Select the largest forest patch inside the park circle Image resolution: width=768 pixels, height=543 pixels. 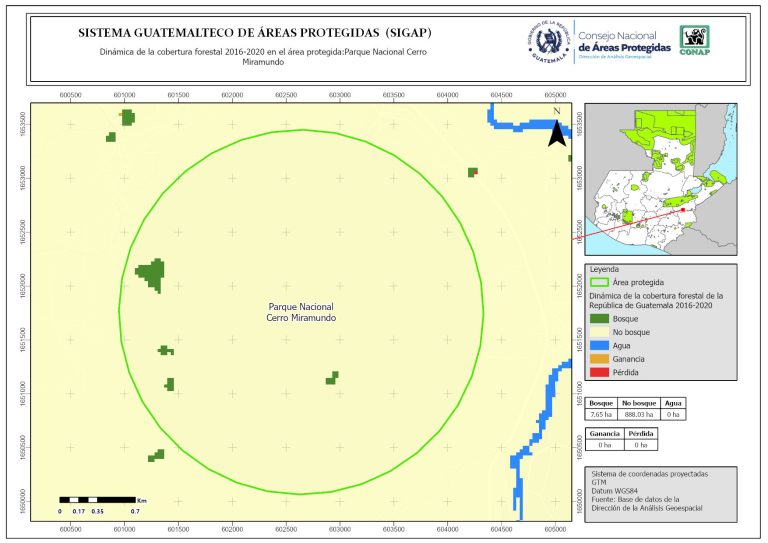[x=152, y=272]
